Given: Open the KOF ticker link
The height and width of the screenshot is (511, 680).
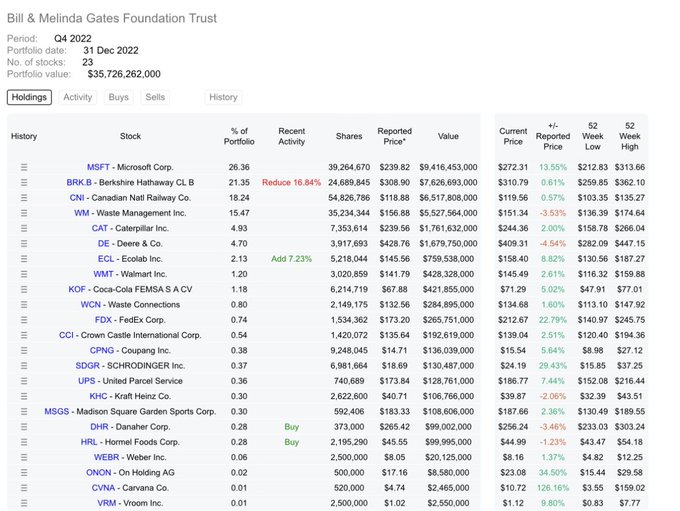Looking at the screenshot, I should (77, 289).
